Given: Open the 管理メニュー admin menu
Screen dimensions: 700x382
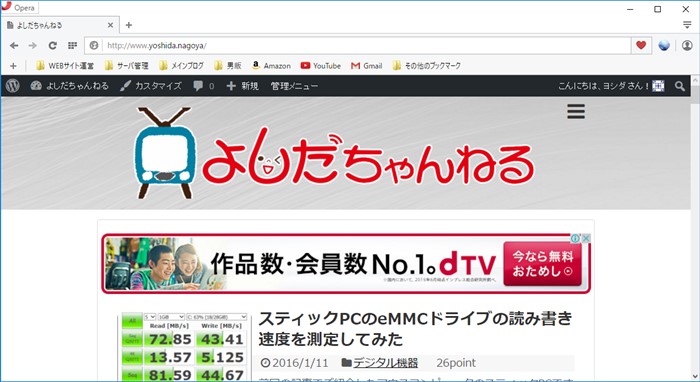Looking at the screenshot, I should [294, 86].
